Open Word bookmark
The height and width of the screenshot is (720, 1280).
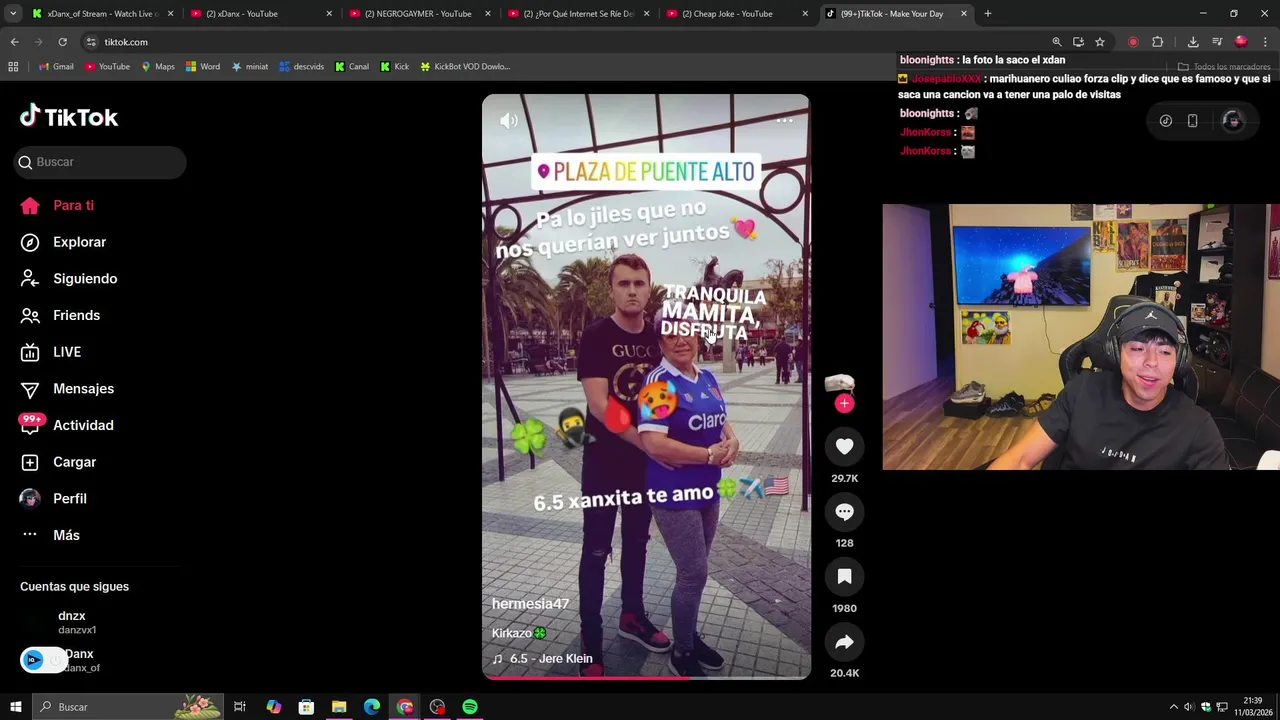pyautogui.click(x=203, y=67)
